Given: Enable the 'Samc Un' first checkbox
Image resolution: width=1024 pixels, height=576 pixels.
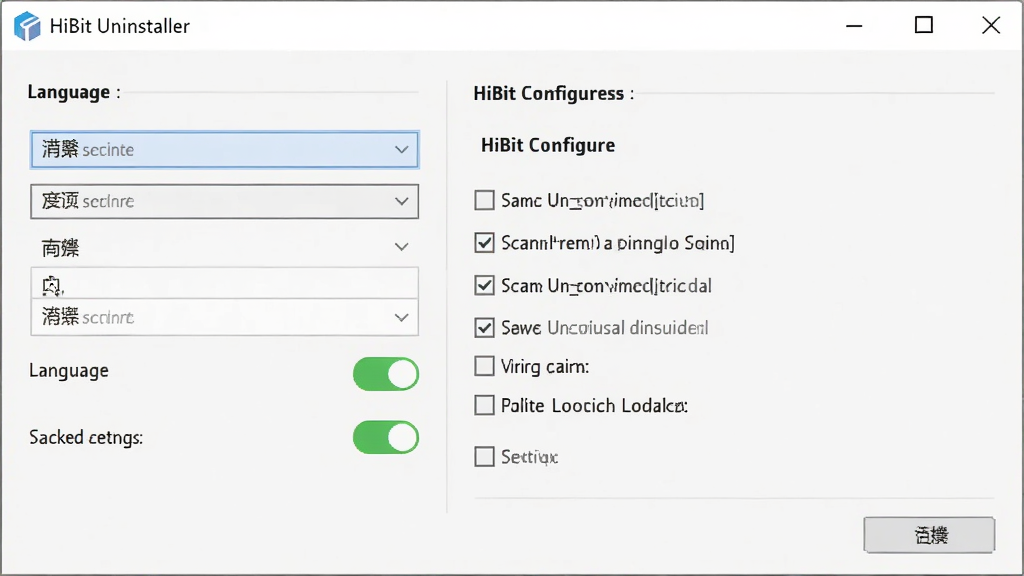Looking at the screenshot, I should [484, 200].
